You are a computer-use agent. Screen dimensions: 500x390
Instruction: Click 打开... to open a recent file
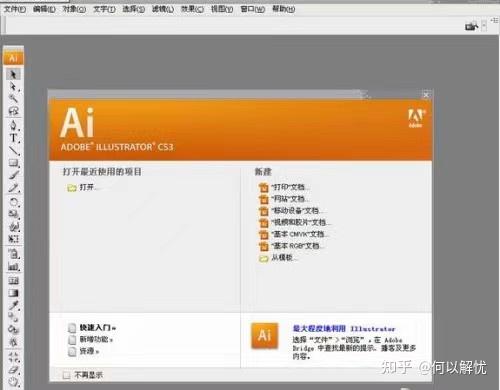83,187
